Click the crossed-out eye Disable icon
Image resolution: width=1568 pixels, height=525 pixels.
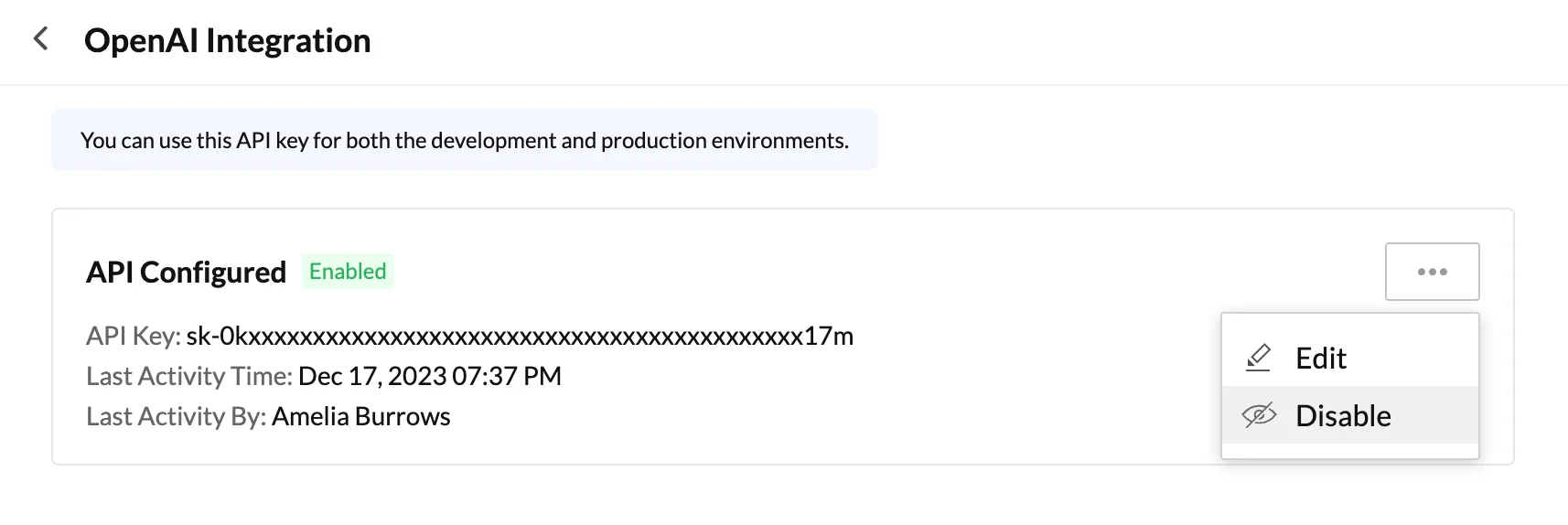(x=1259, y=415)
